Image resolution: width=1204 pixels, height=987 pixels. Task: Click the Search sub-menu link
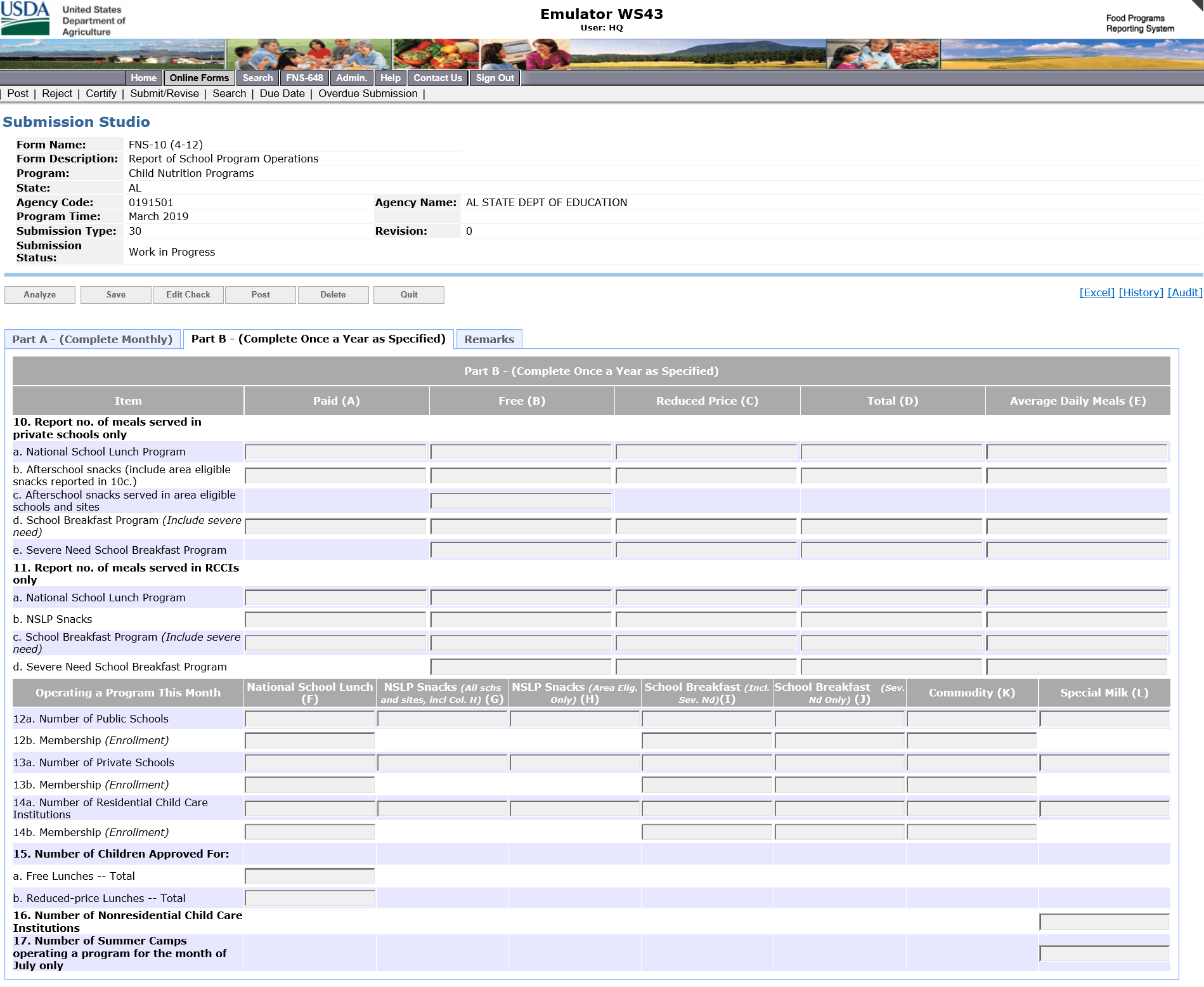click(229, 94)
